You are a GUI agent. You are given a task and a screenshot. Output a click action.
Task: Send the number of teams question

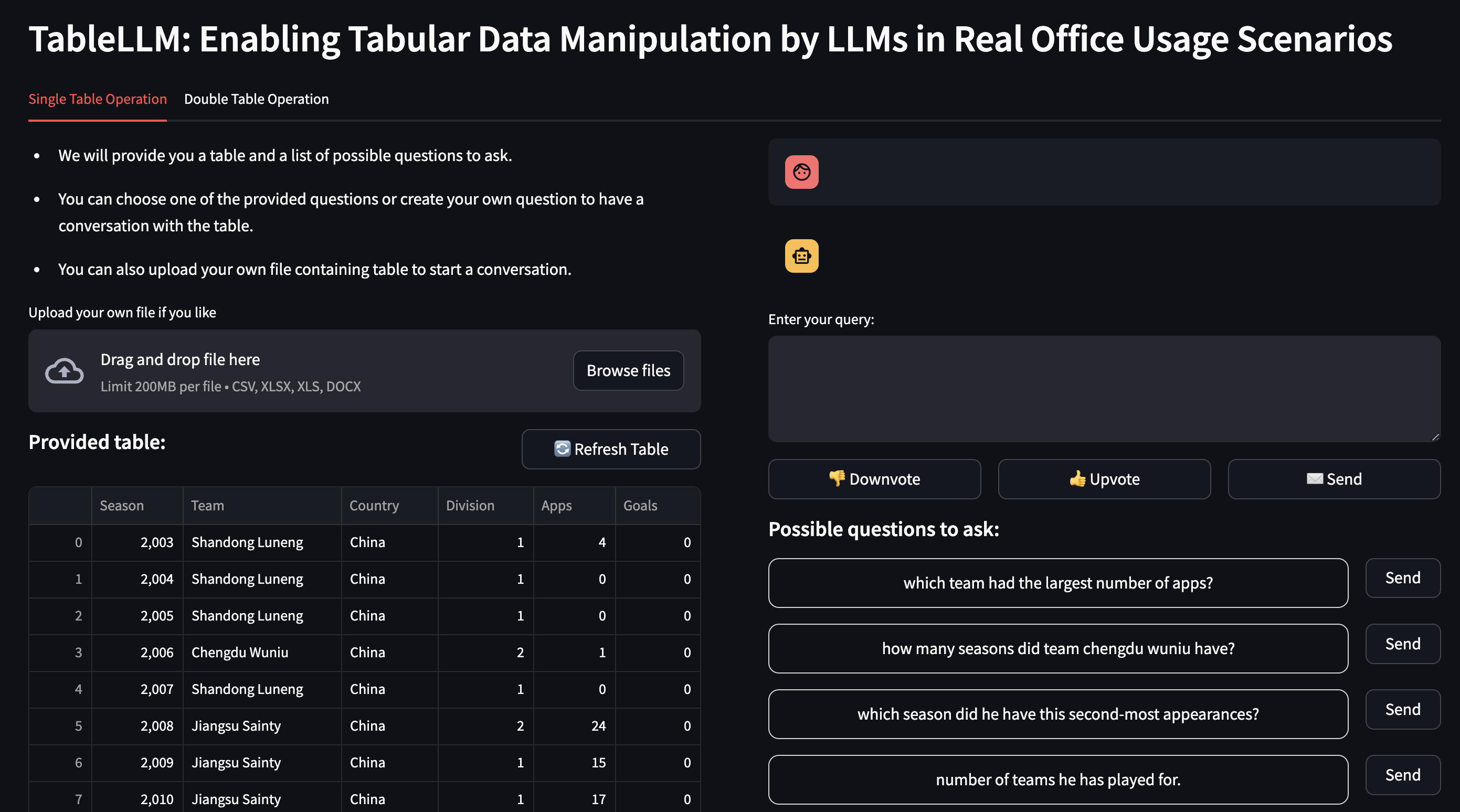coord(1402,775)
